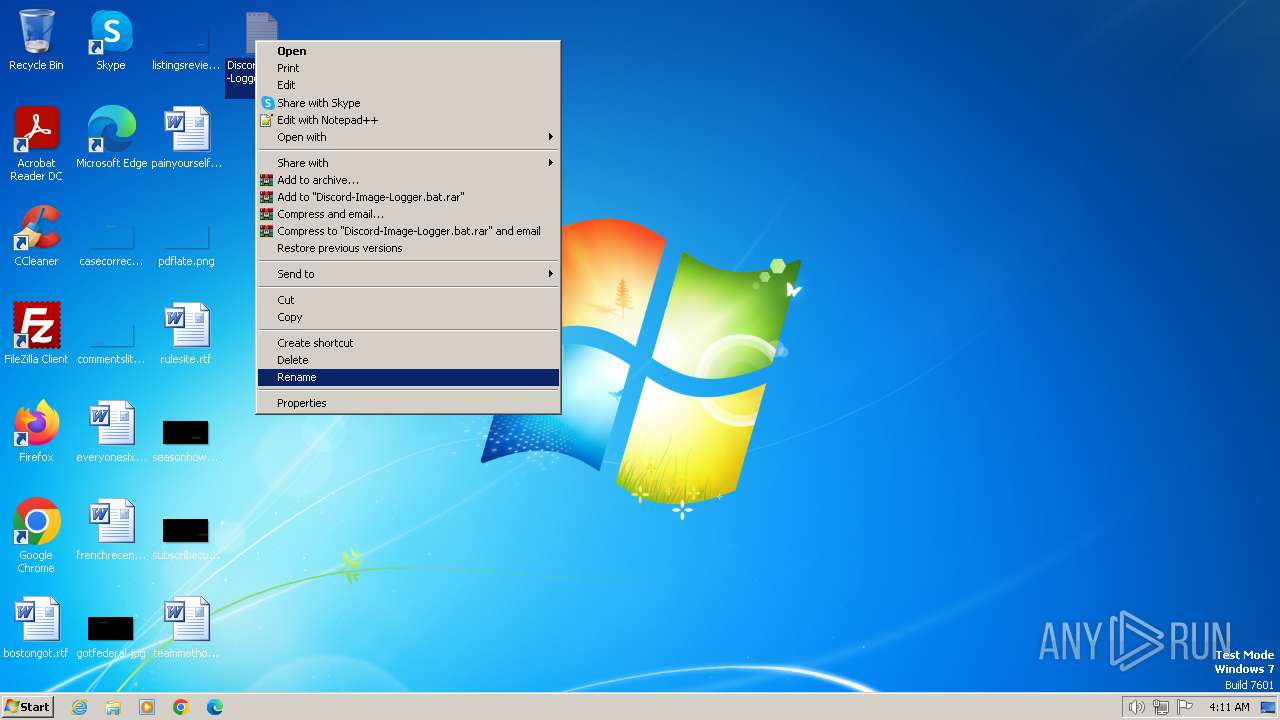Click the network tray icon
Screen dimensions: 1280x720
pyautogui.click(x=1161, y=707)
